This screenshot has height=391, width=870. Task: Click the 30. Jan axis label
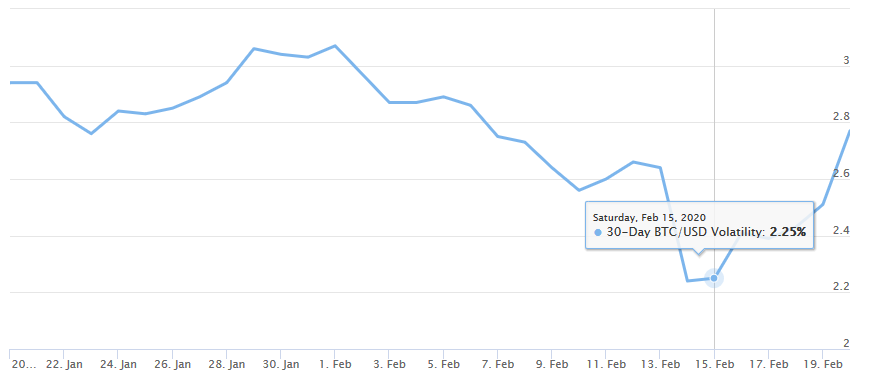[x=280, y=364]
